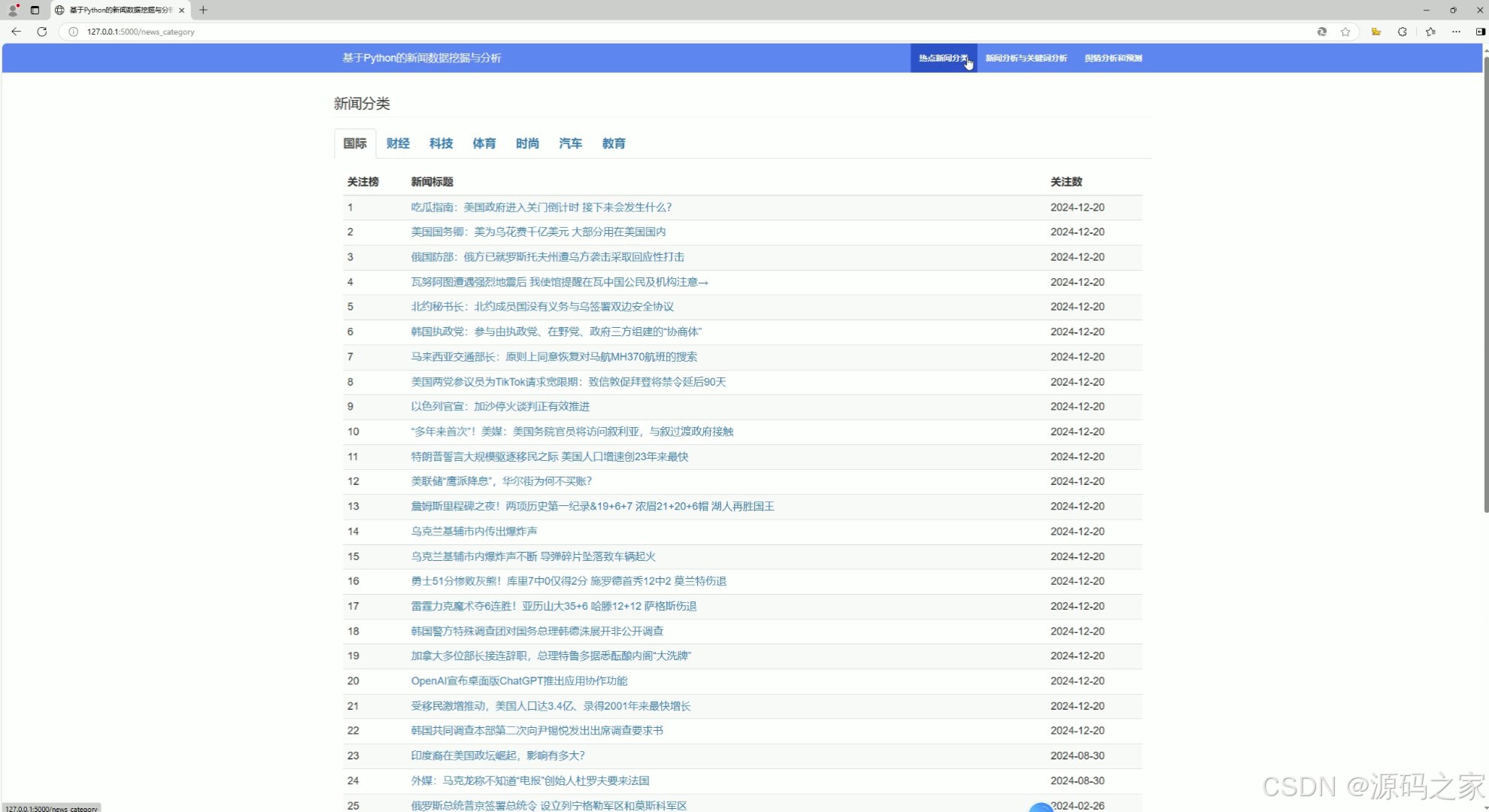Open the Favorites list icon
1489x812 pixels.
point(1430,32)
